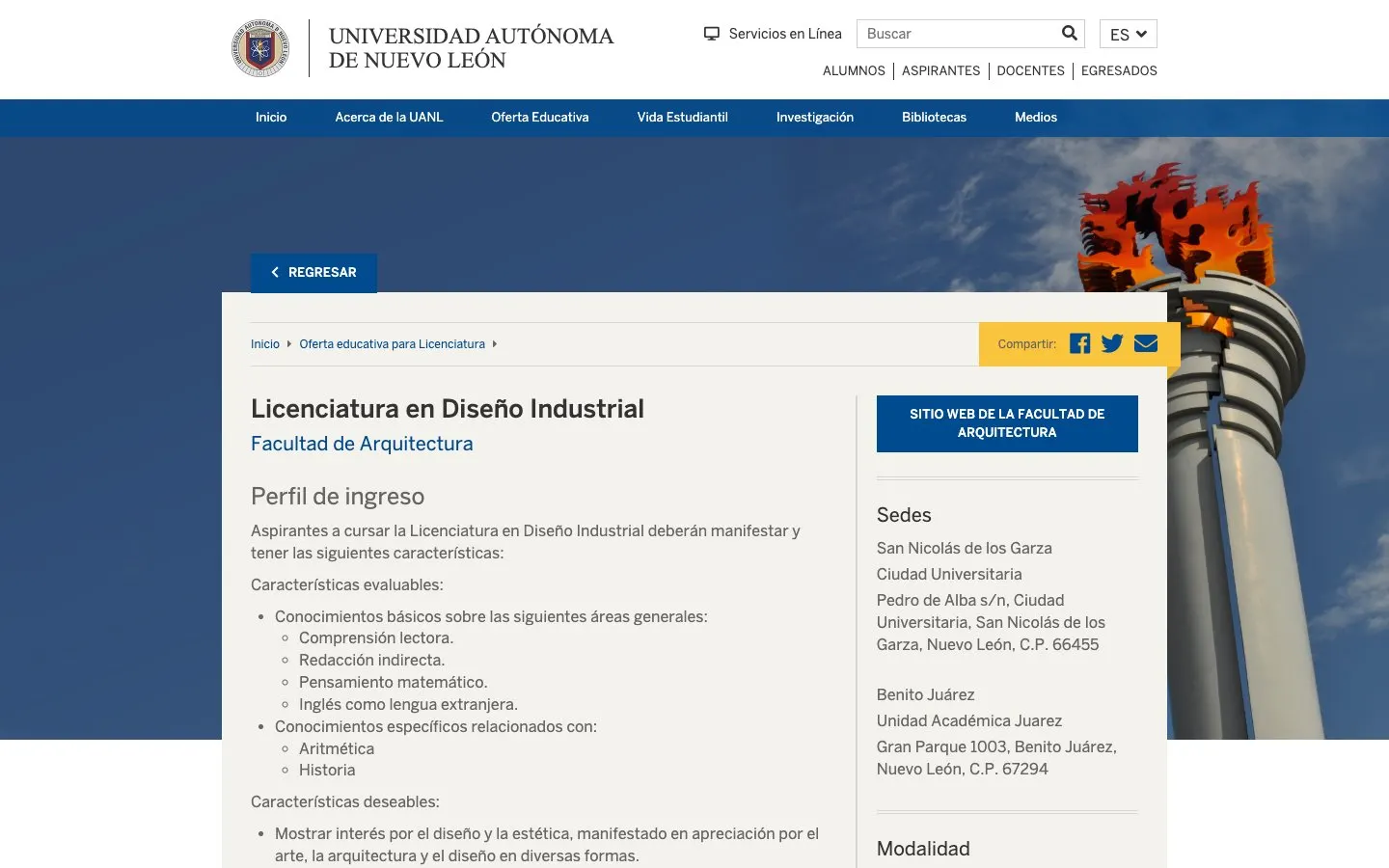This screenshot has width=1389, height=868.
Task: Go to the DOCENTES section
Action: 1030,70
